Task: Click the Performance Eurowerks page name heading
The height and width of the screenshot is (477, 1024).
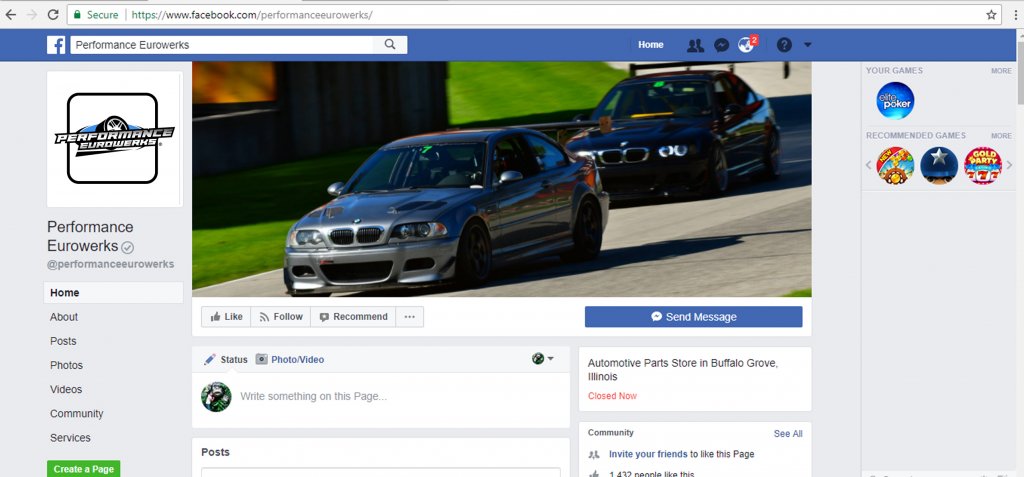Action: coord(90,237)
